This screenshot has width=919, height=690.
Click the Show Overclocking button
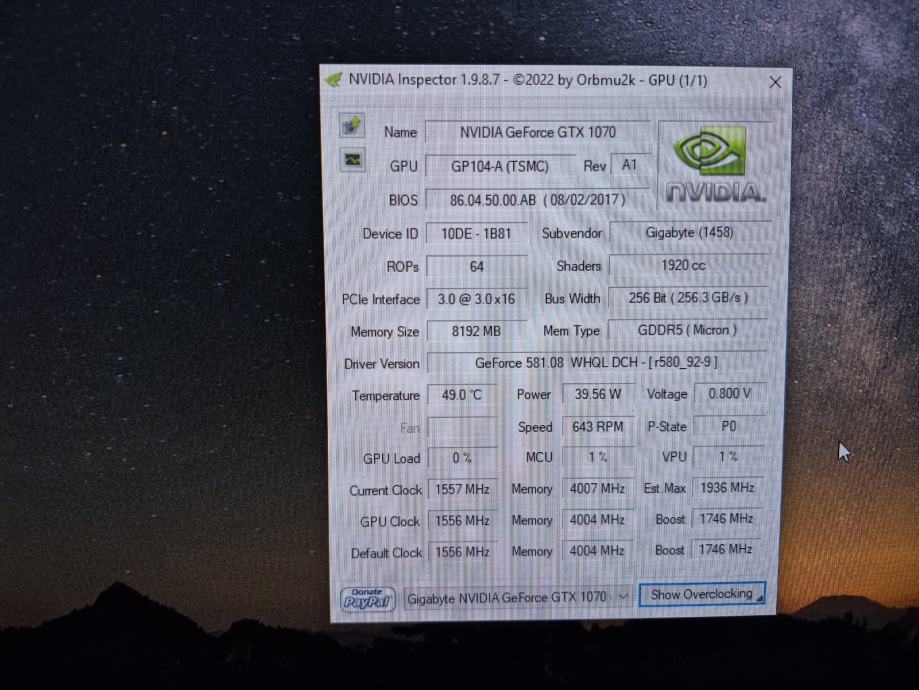pos(702,594)
